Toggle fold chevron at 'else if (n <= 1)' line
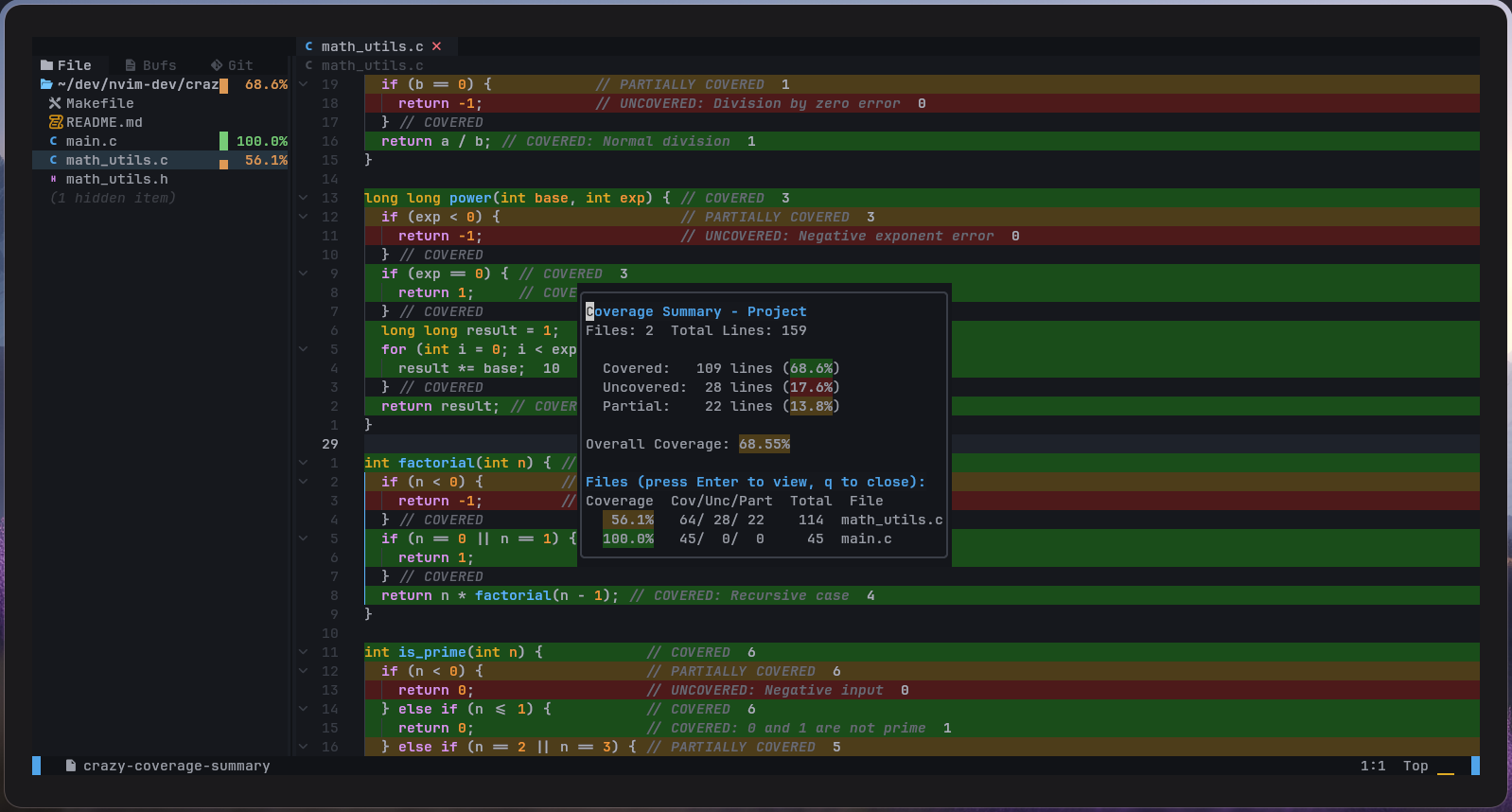Viewport: 1512px width, 812px height. coord(303,709)
